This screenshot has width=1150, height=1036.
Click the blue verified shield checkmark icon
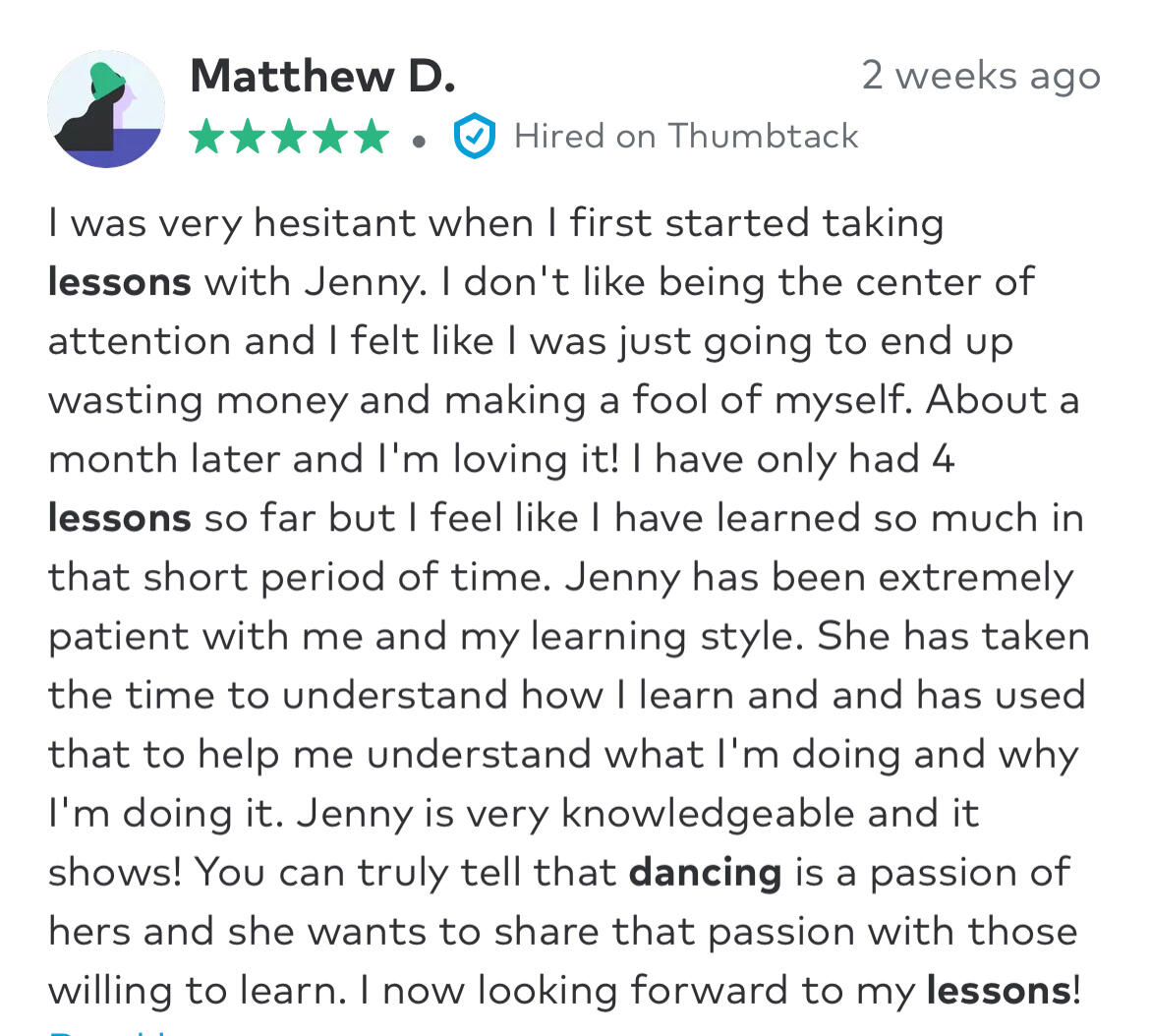(x=475, y=136)
